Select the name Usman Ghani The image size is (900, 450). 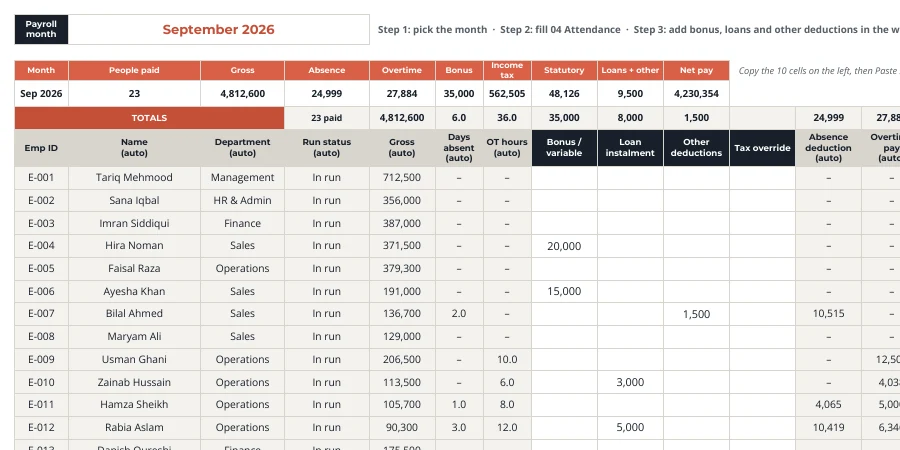coord(134,360)
